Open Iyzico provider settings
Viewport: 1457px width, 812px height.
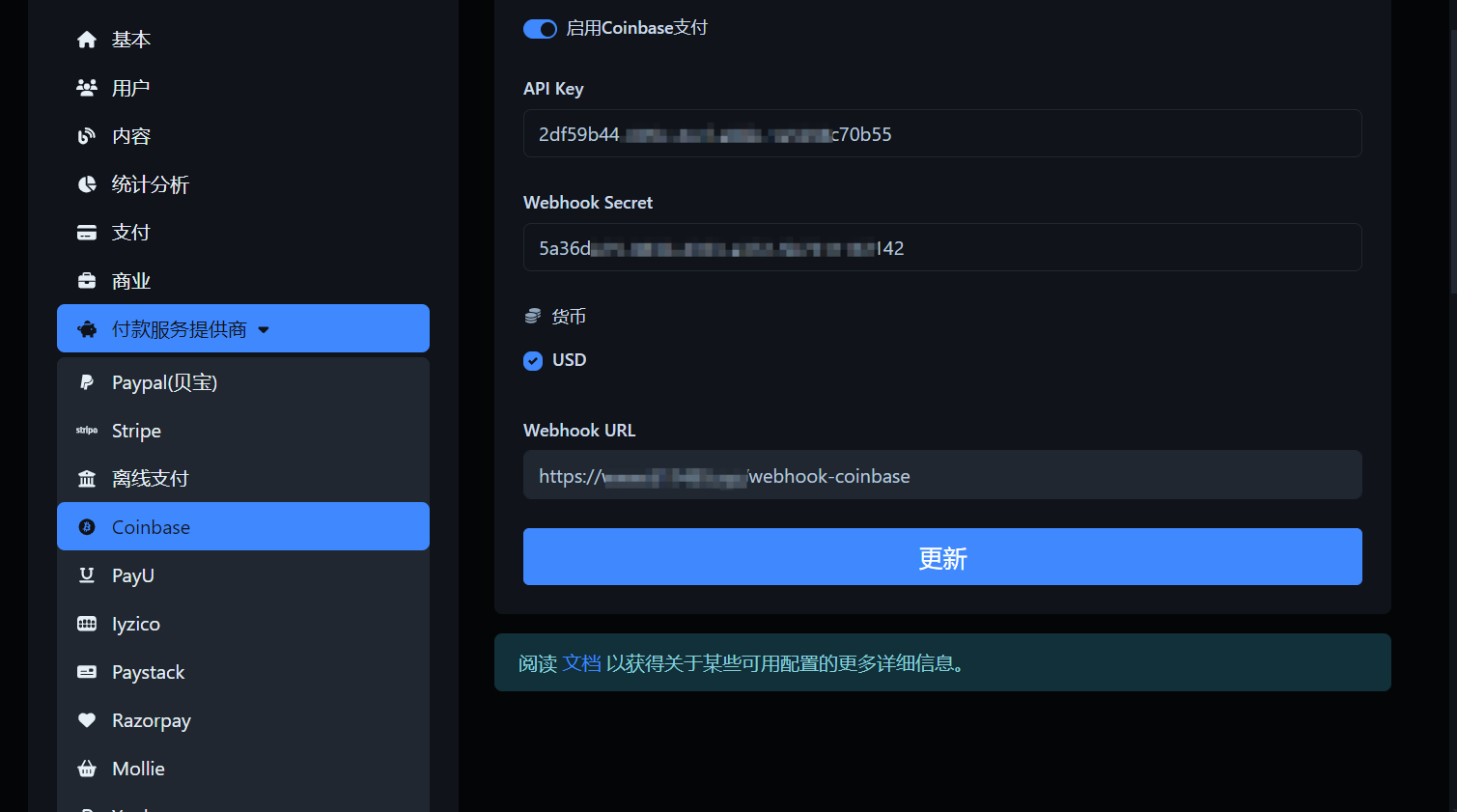click(243, 624)
